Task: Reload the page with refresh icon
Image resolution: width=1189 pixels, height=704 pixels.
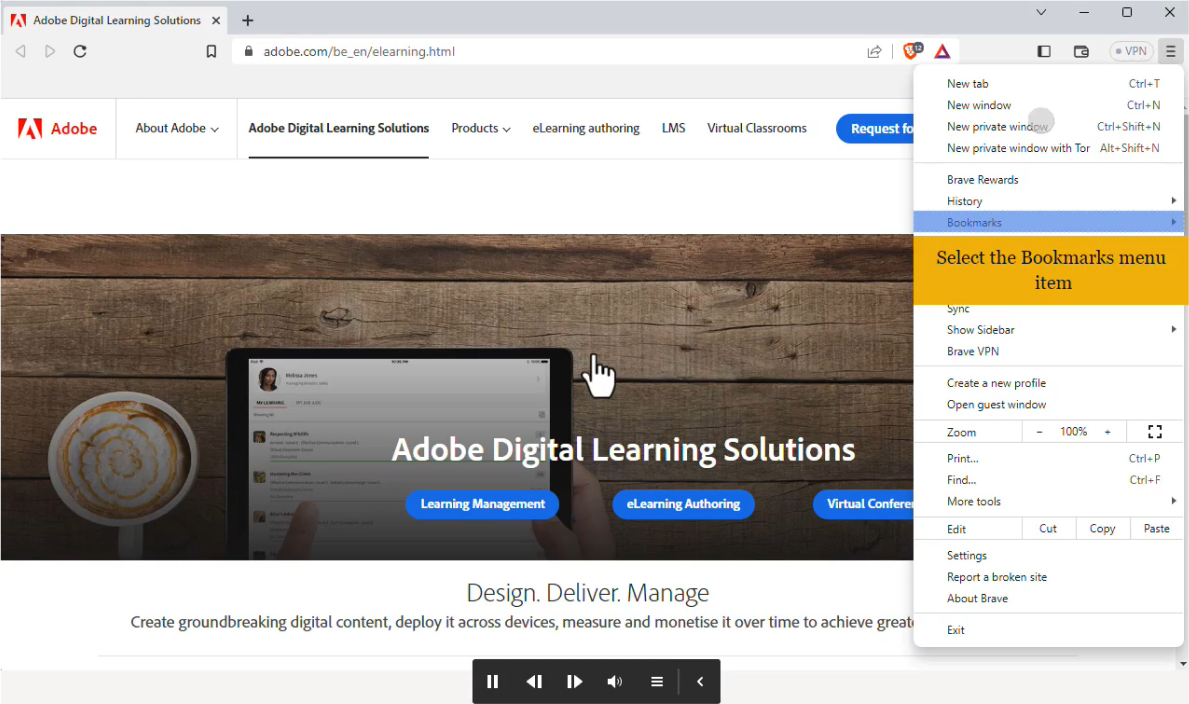Action: click(80, 51)
